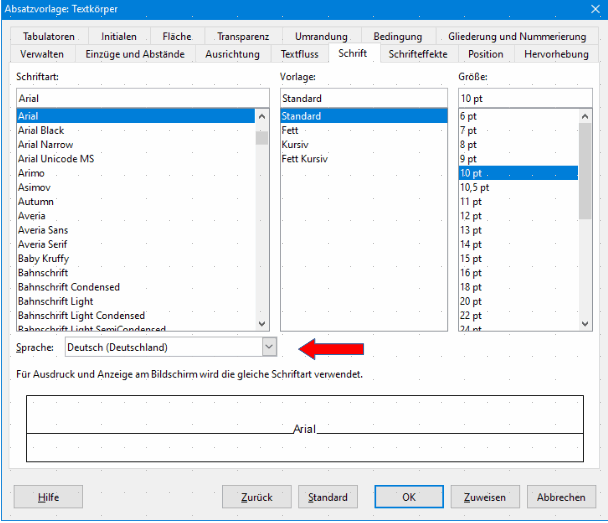Close the Absatzvorlage dialog with X
608x523 pixels.
(596, 9)
